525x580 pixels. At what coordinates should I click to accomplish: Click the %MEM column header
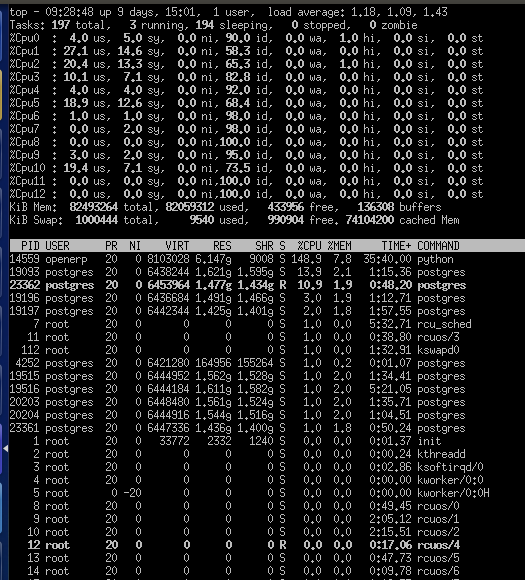tap(340, 246)
